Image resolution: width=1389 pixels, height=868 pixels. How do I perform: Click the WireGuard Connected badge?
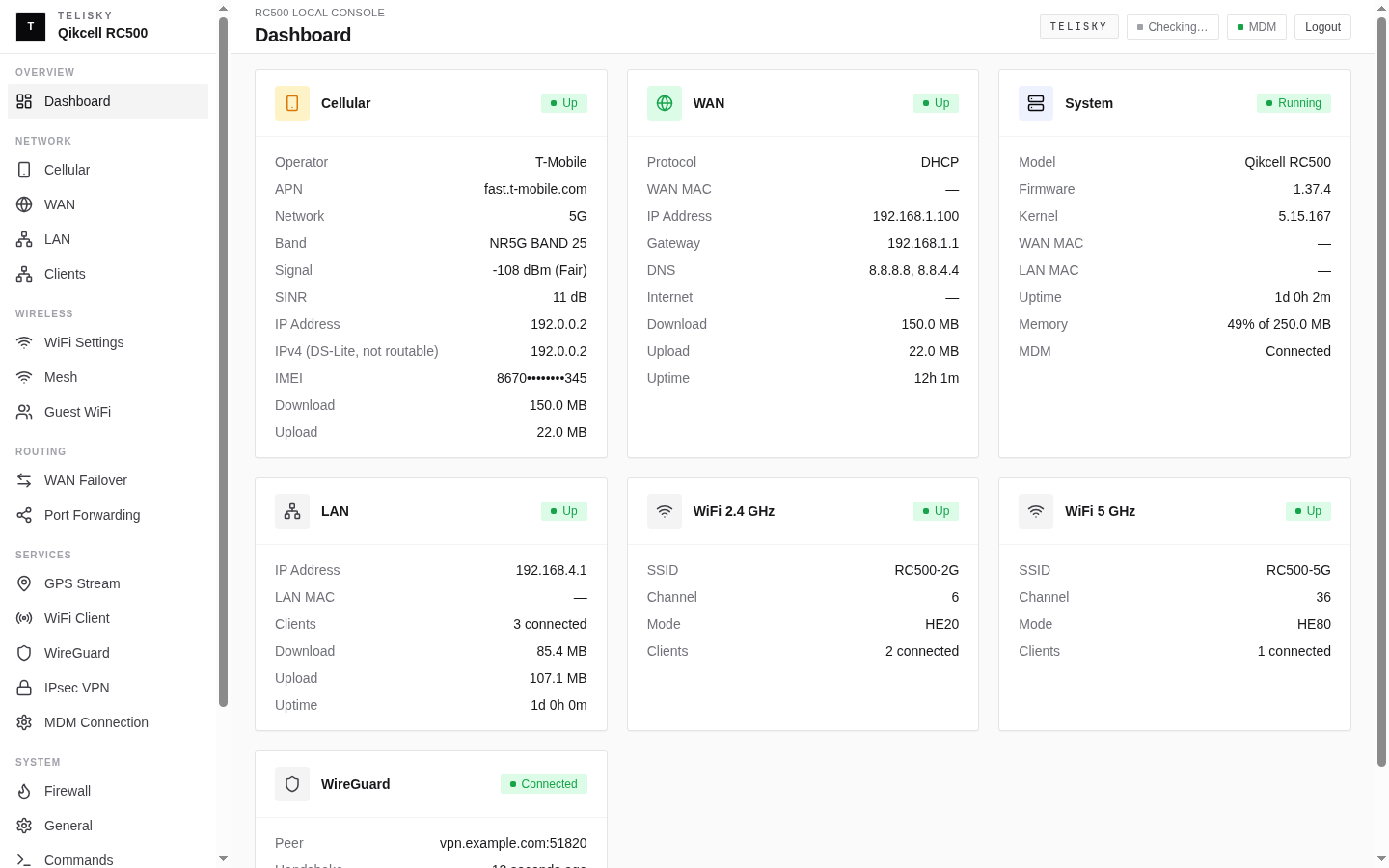[544, 784]
